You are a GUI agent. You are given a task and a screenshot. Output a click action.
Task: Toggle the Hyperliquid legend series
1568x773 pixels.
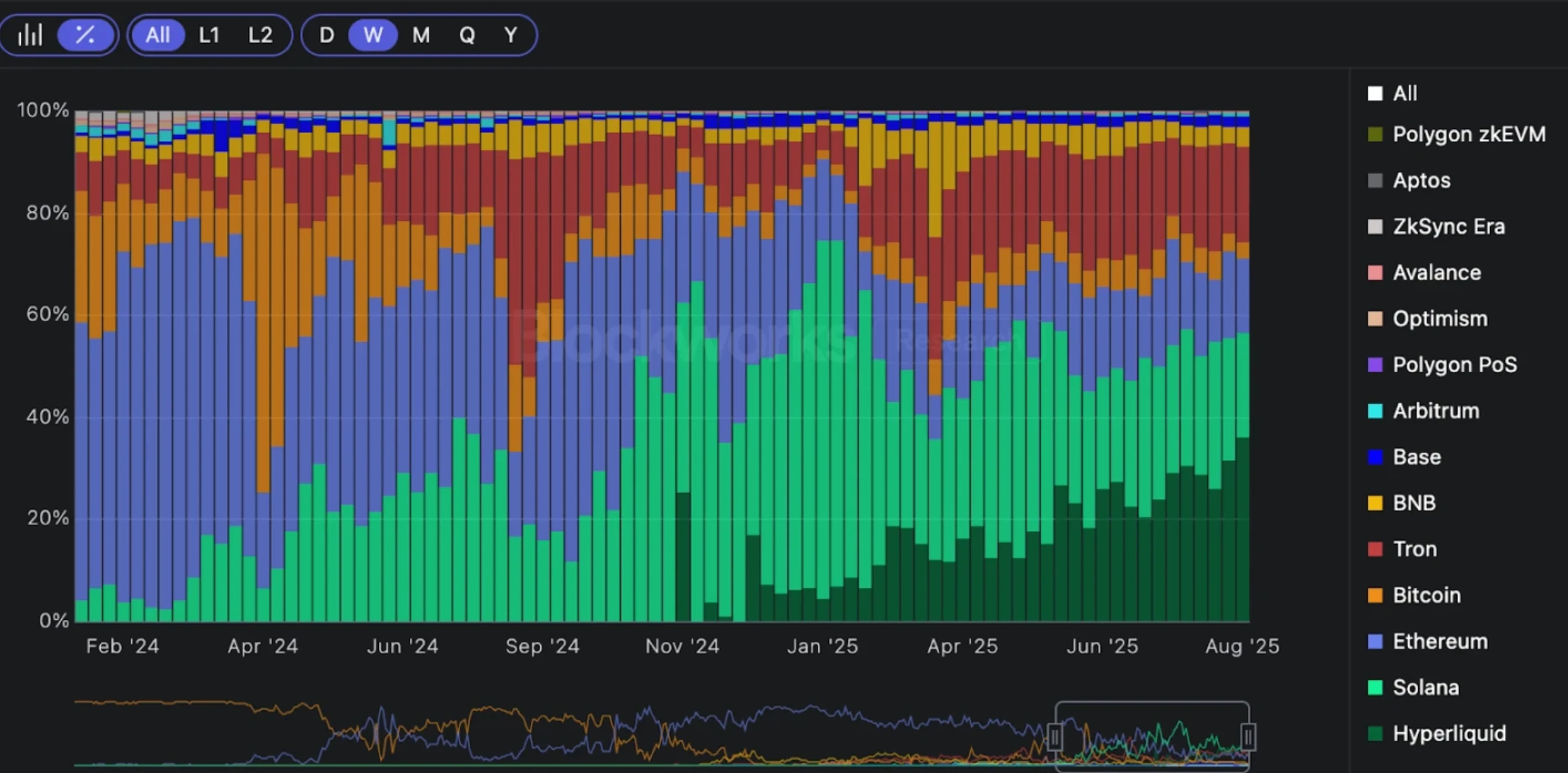[x=1448, y=733]
